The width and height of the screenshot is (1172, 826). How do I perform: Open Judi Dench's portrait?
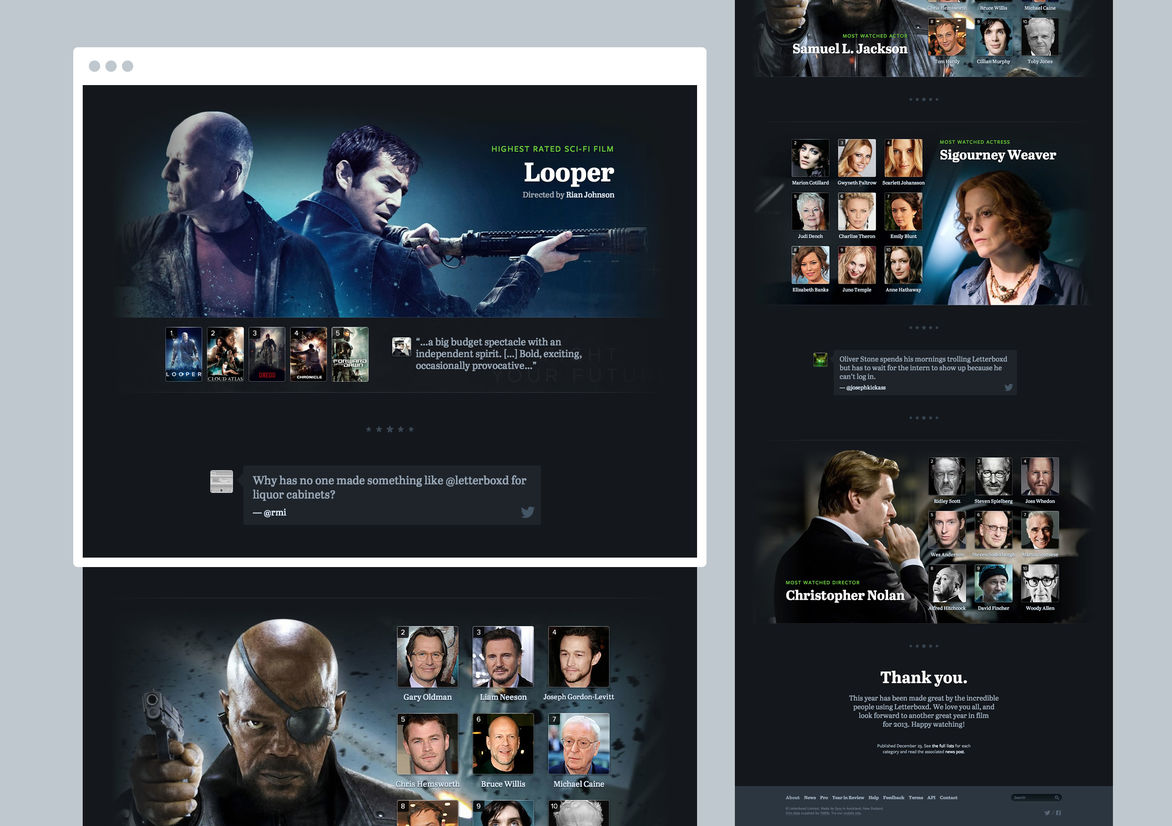(810, 212)
